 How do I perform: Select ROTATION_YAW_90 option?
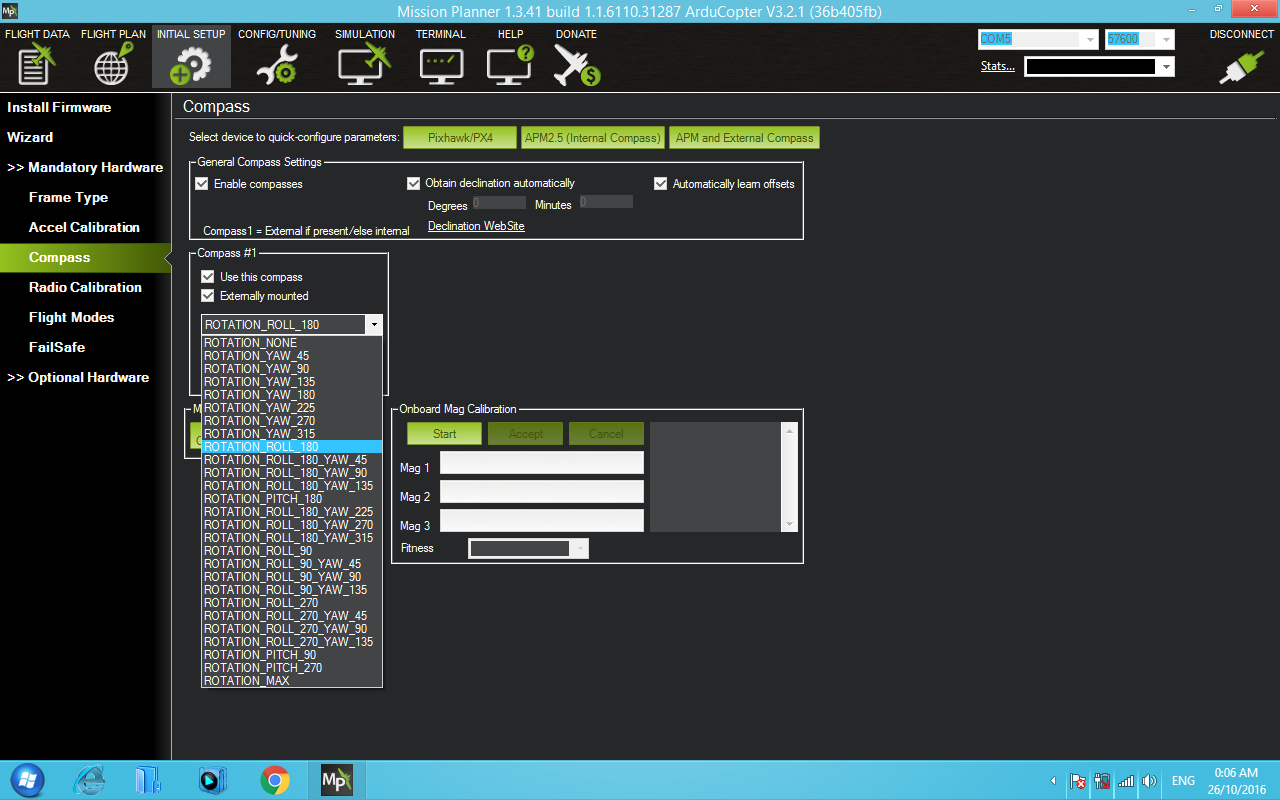click(x=292, y=369)
